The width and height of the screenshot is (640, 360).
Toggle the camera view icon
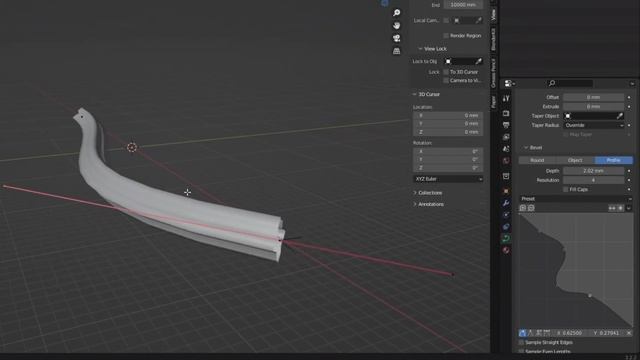click(396, 38)
